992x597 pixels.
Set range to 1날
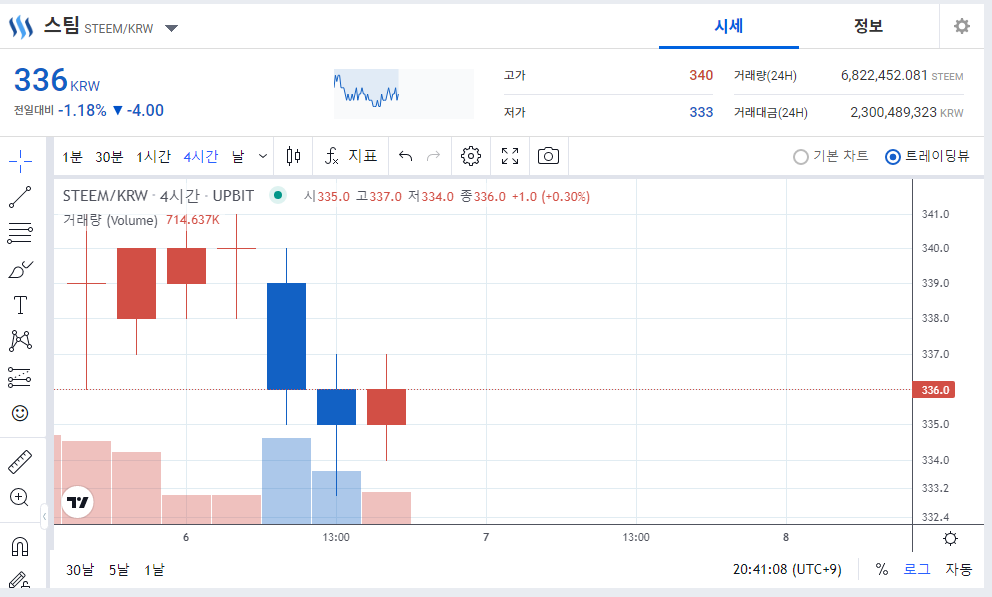[154, 570]
